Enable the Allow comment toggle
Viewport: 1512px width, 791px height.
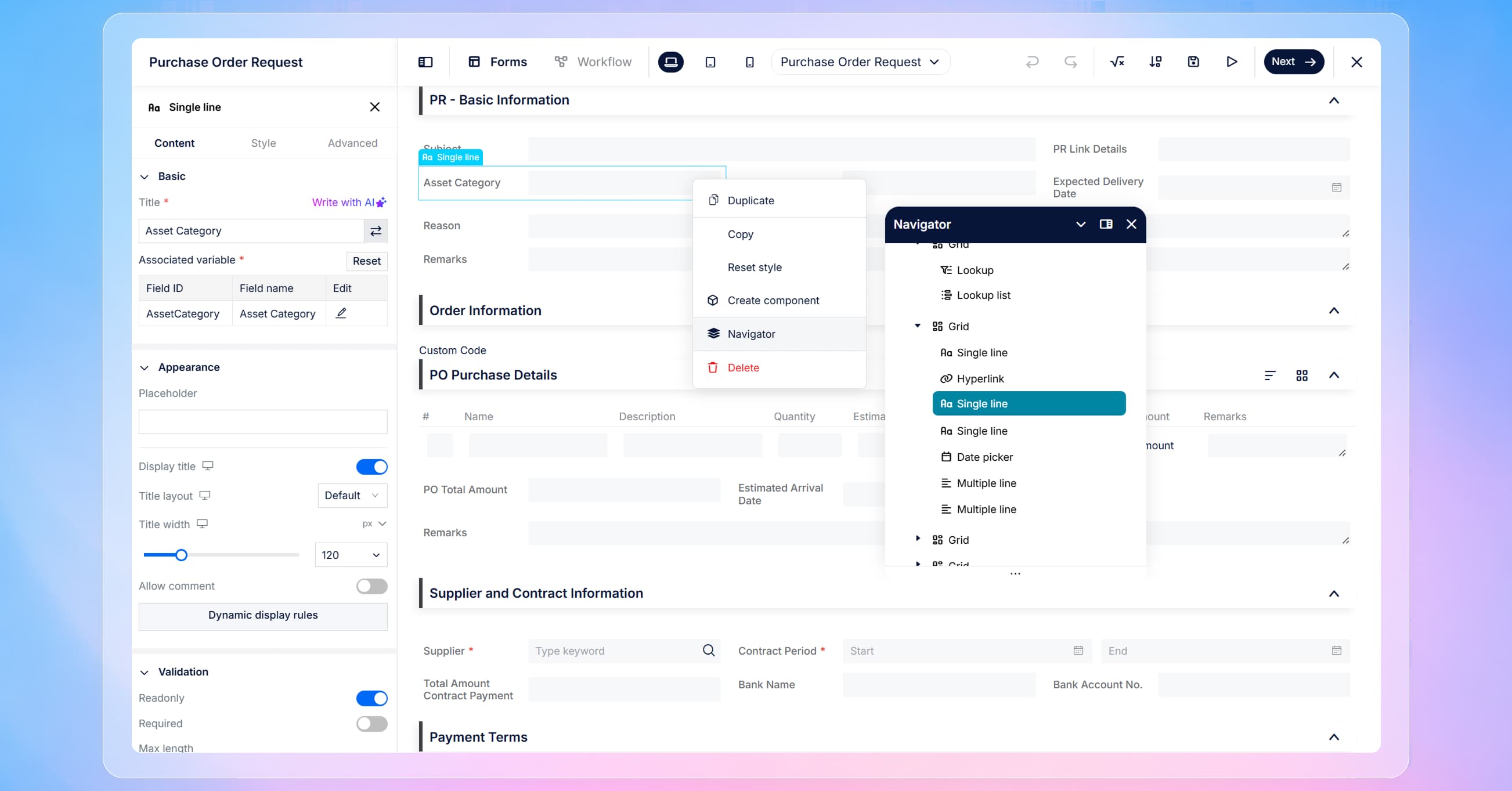[x=371, y=586]
